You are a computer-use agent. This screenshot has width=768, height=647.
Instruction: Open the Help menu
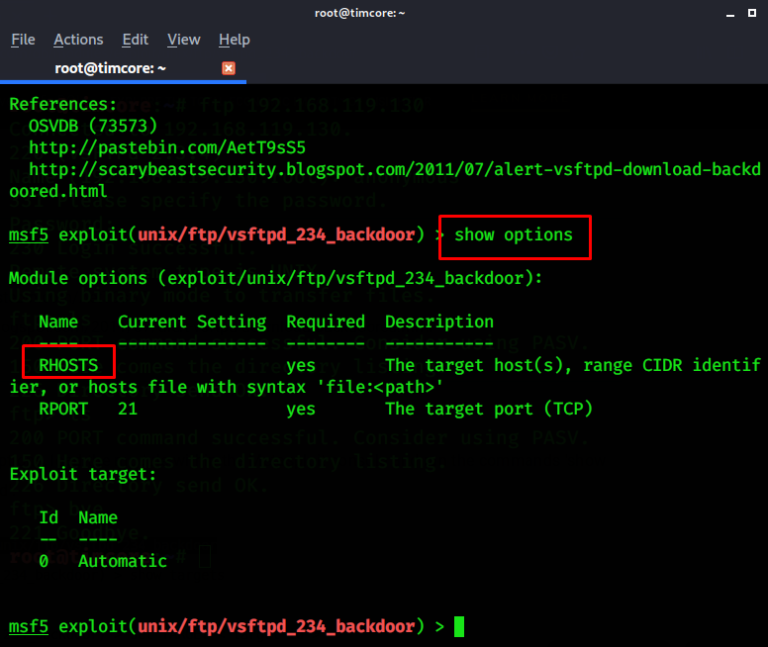pos(234,39)
